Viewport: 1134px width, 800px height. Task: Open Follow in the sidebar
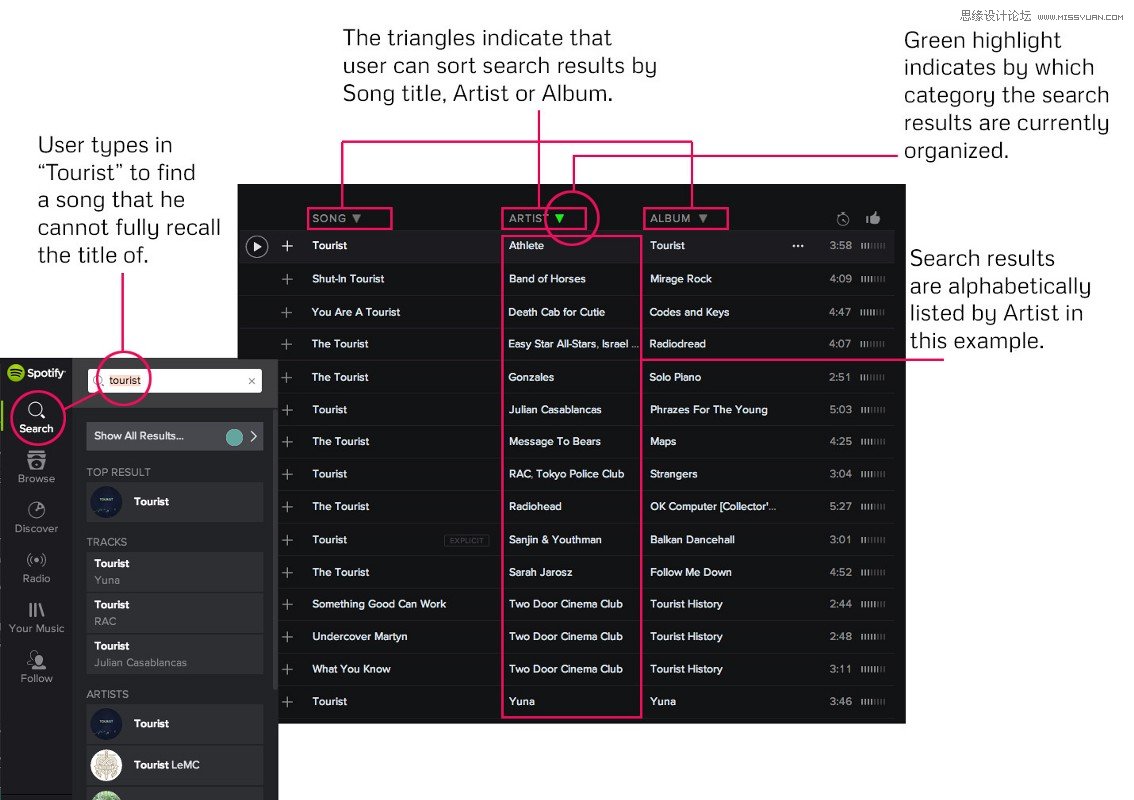point(36,667)
